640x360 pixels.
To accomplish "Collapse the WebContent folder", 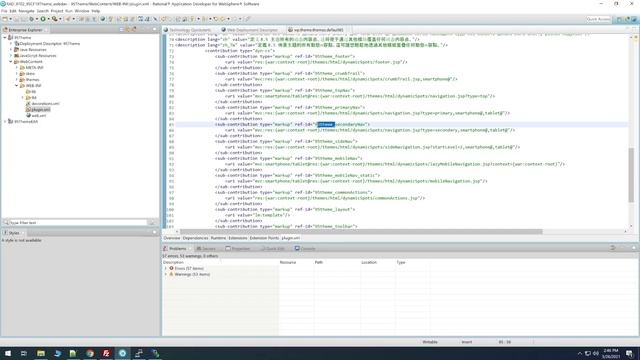I will click(x=11, y=62).
